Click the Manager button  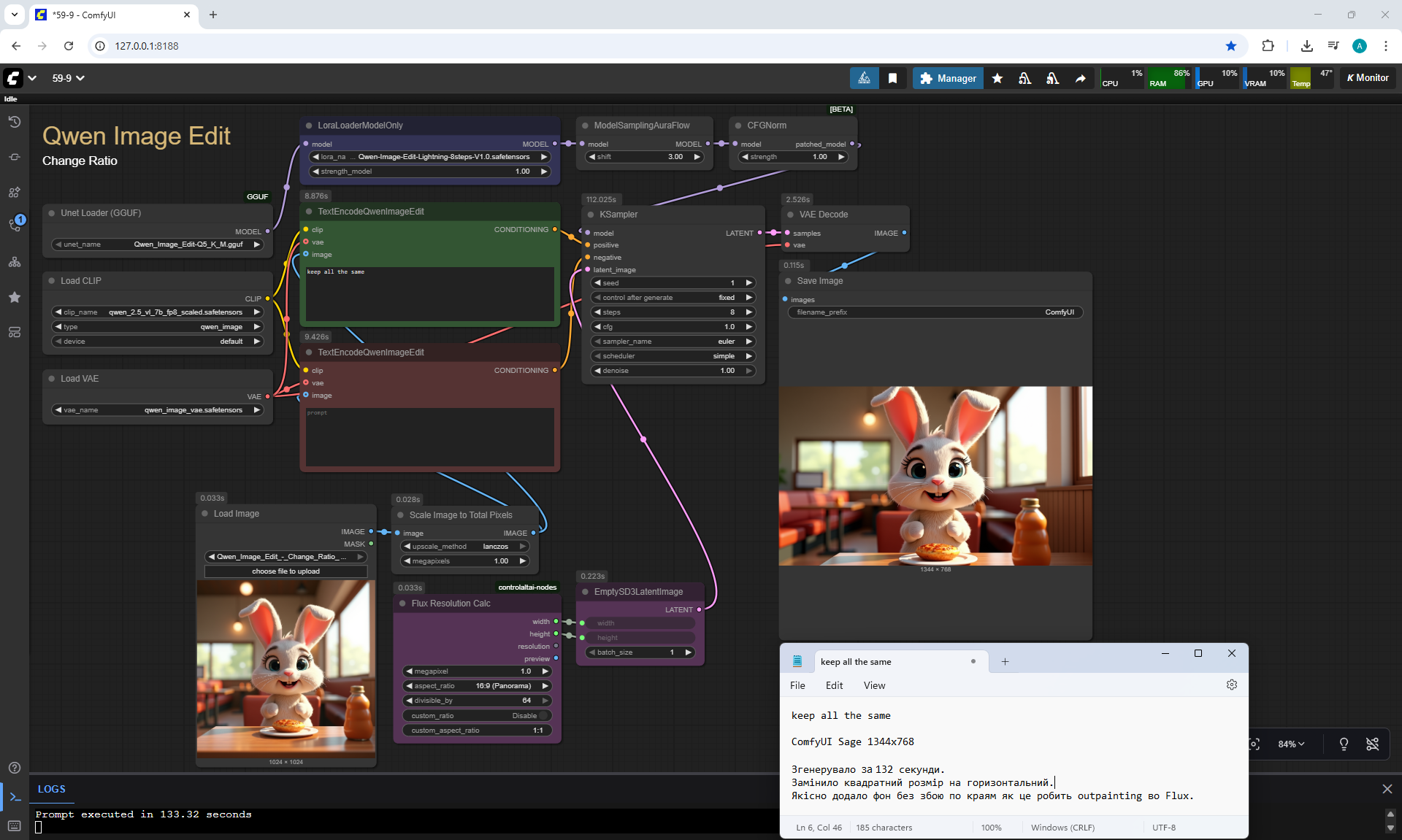(x=948, y=78)
